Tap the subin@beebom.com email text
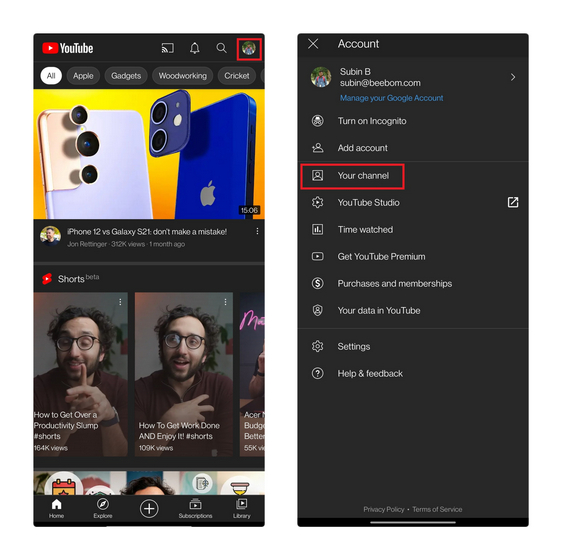 tap(380, 83)
